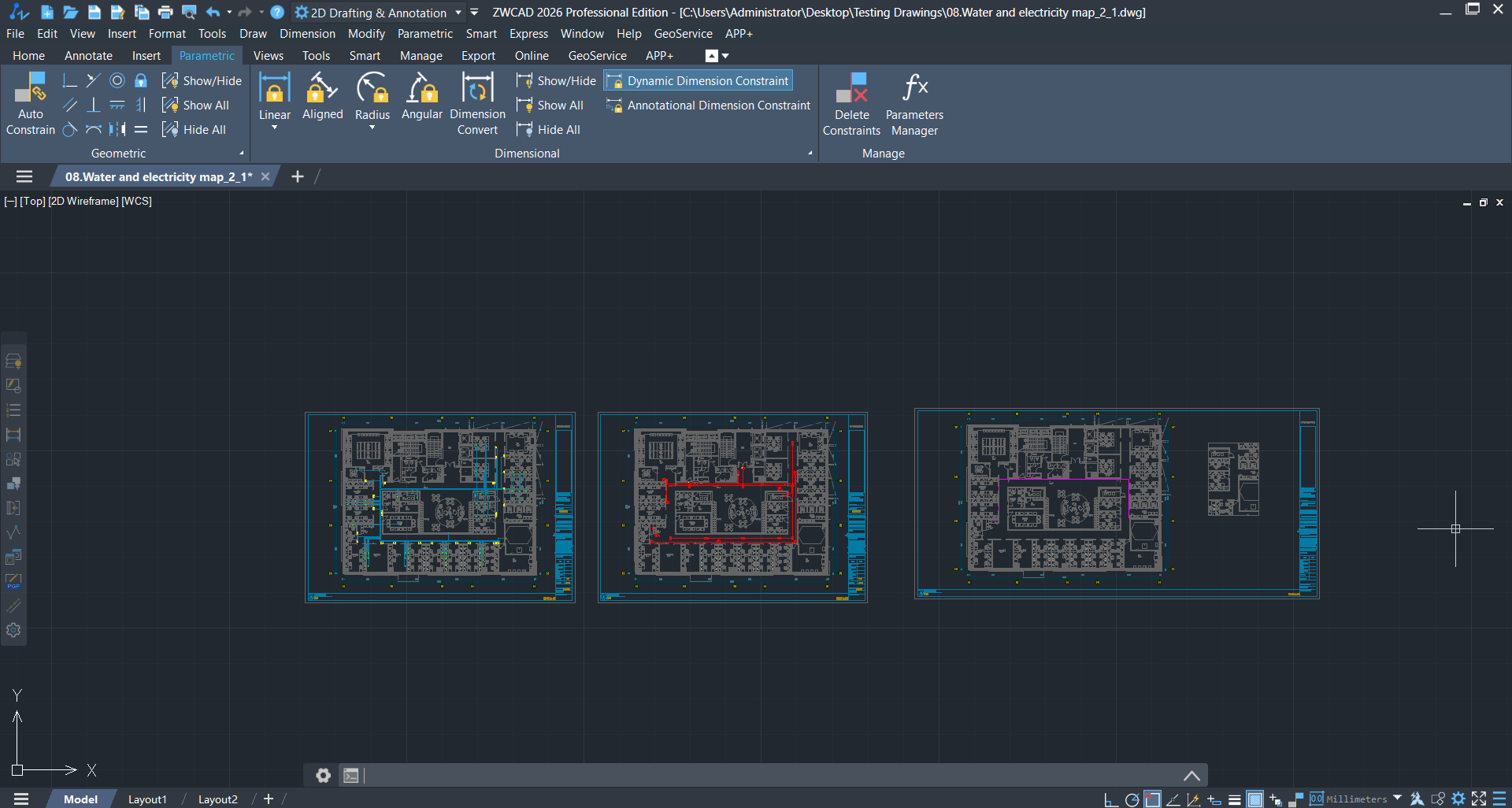
Task: Open the Parameters Manager
Action: [x=913, y=104]
